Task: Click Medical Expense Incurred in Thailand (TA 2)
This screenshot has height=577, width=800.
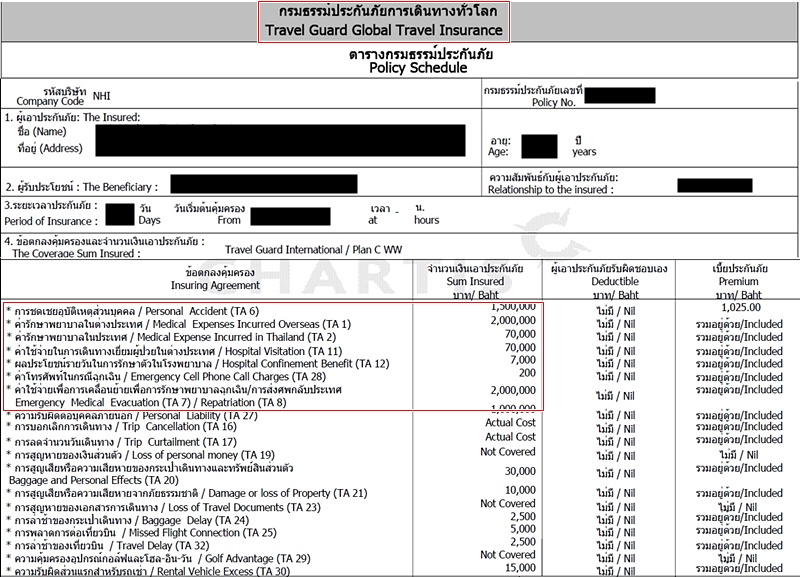Action: [171, 337]
